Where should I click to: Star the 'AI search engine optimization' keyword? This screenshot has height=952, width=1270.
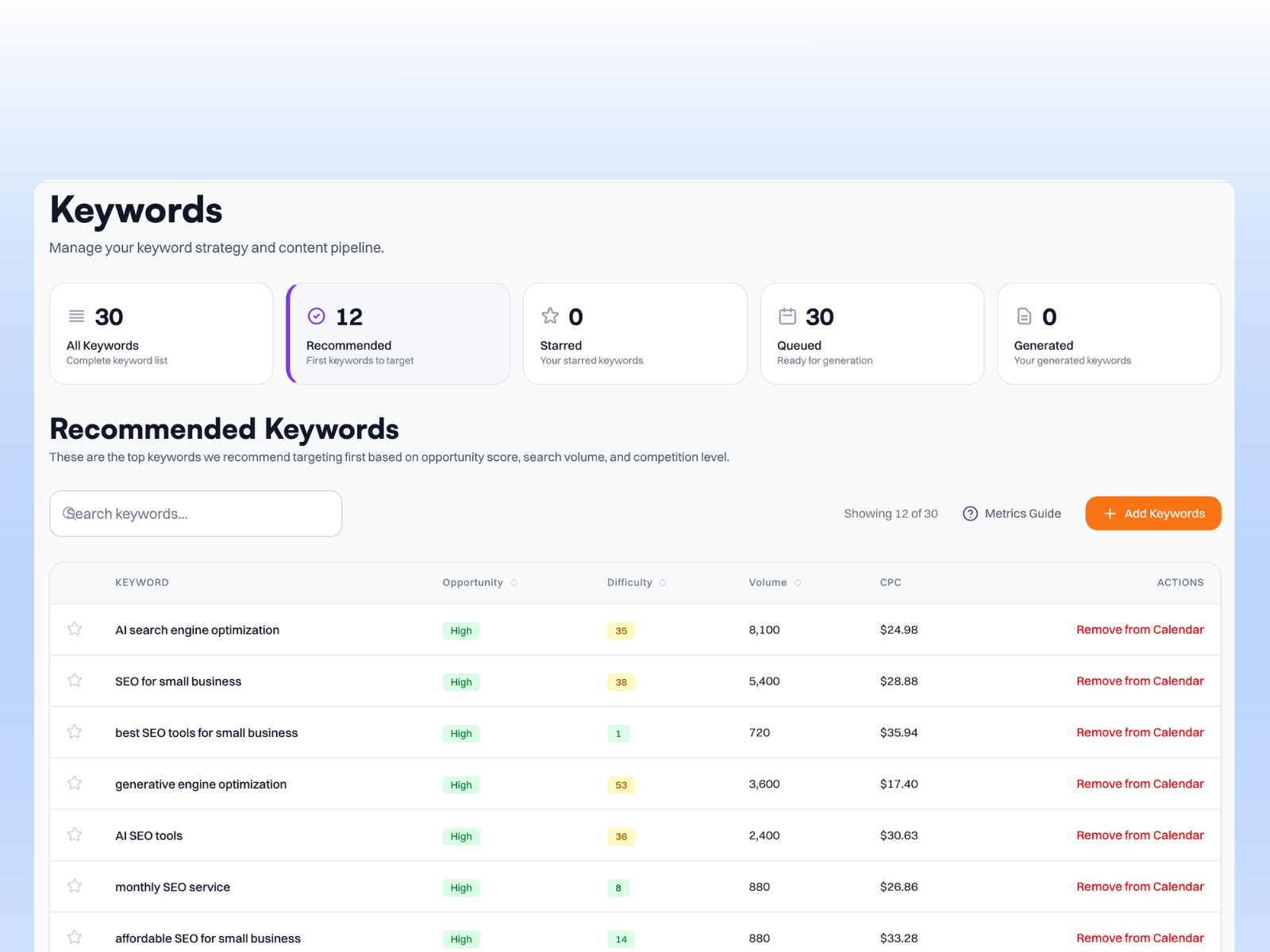[75, 628]
